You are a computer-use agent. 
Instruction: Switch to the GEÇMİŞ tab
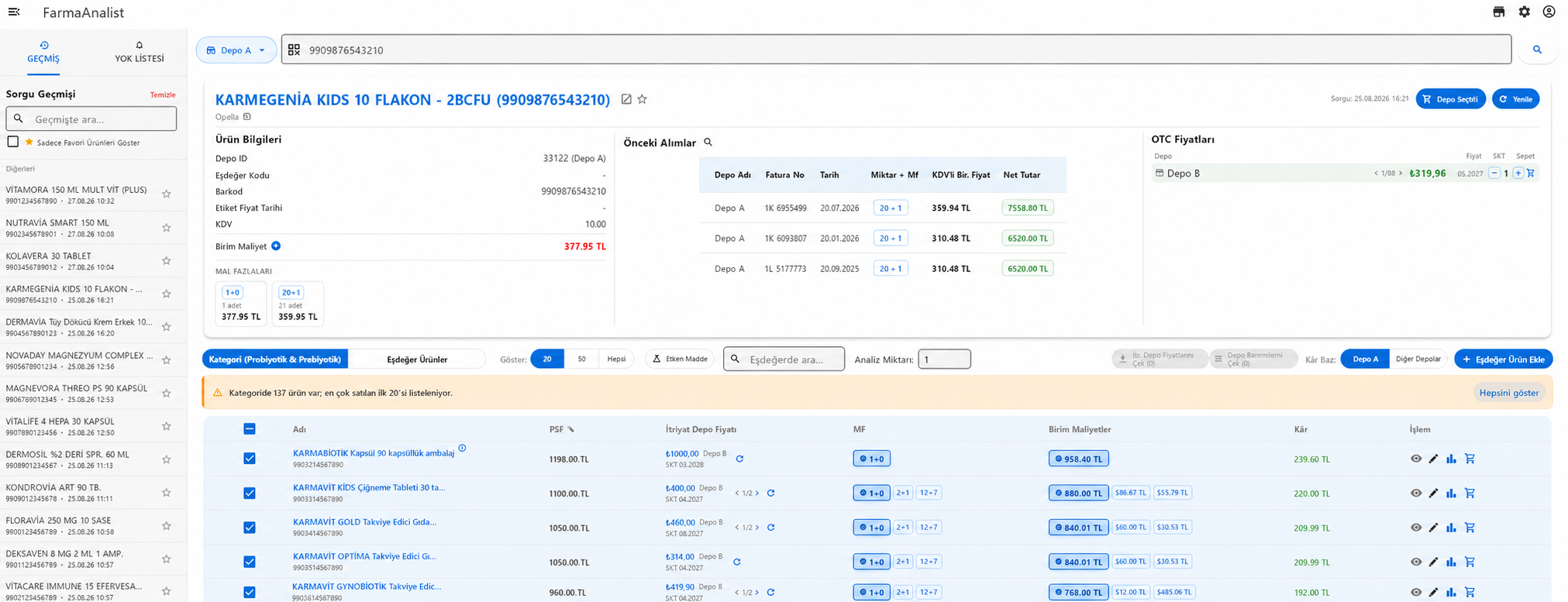pyautogui.click(x=43, y=53)
